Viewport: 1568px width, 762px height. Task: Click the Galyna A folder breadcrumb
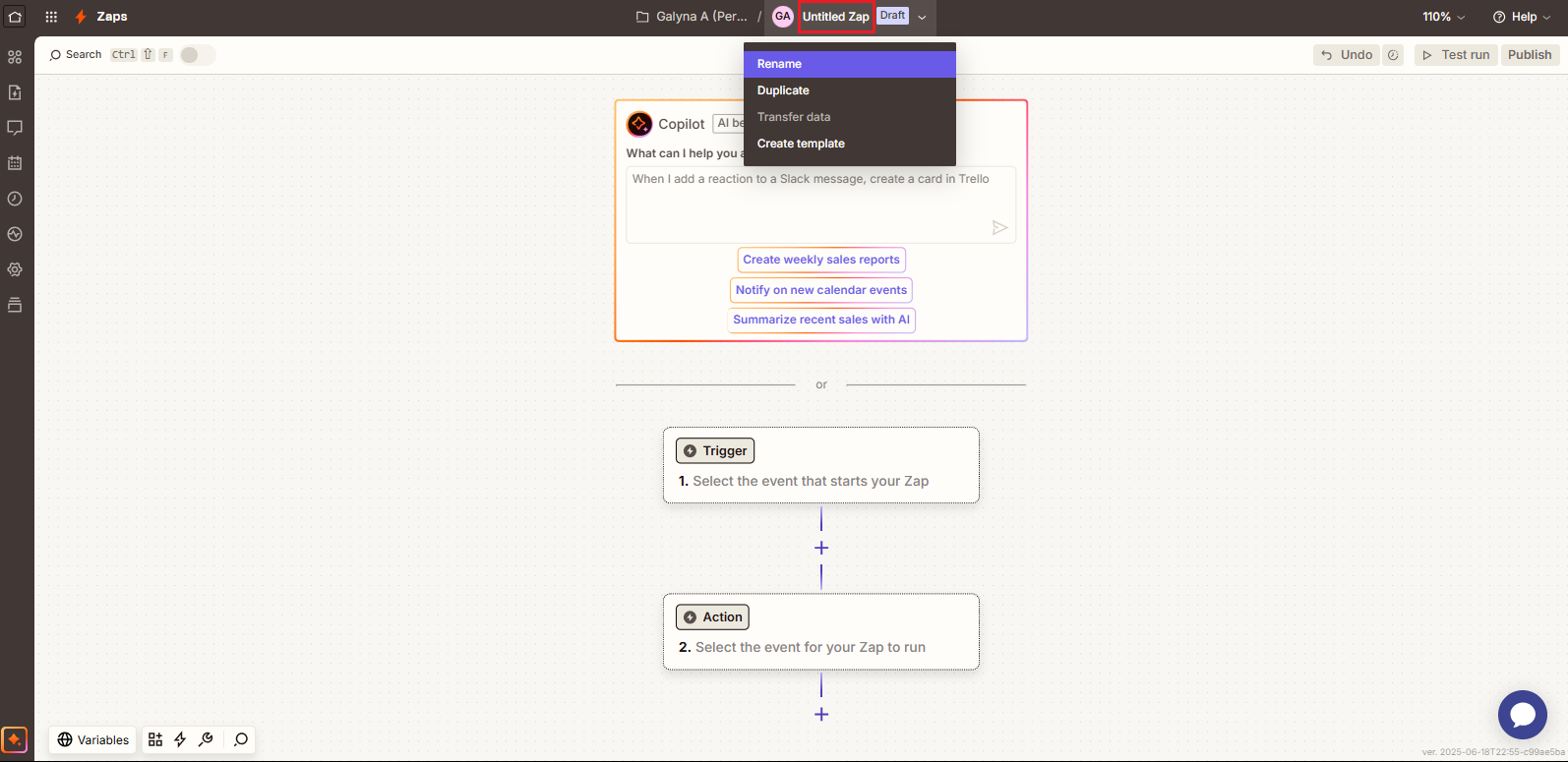pos(701,17)
